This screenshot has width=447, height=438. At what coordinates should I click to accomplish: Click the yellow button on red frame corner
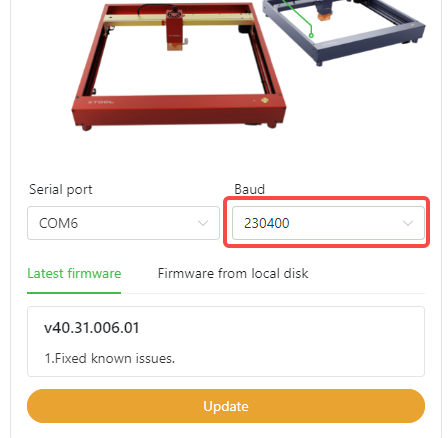265,100
